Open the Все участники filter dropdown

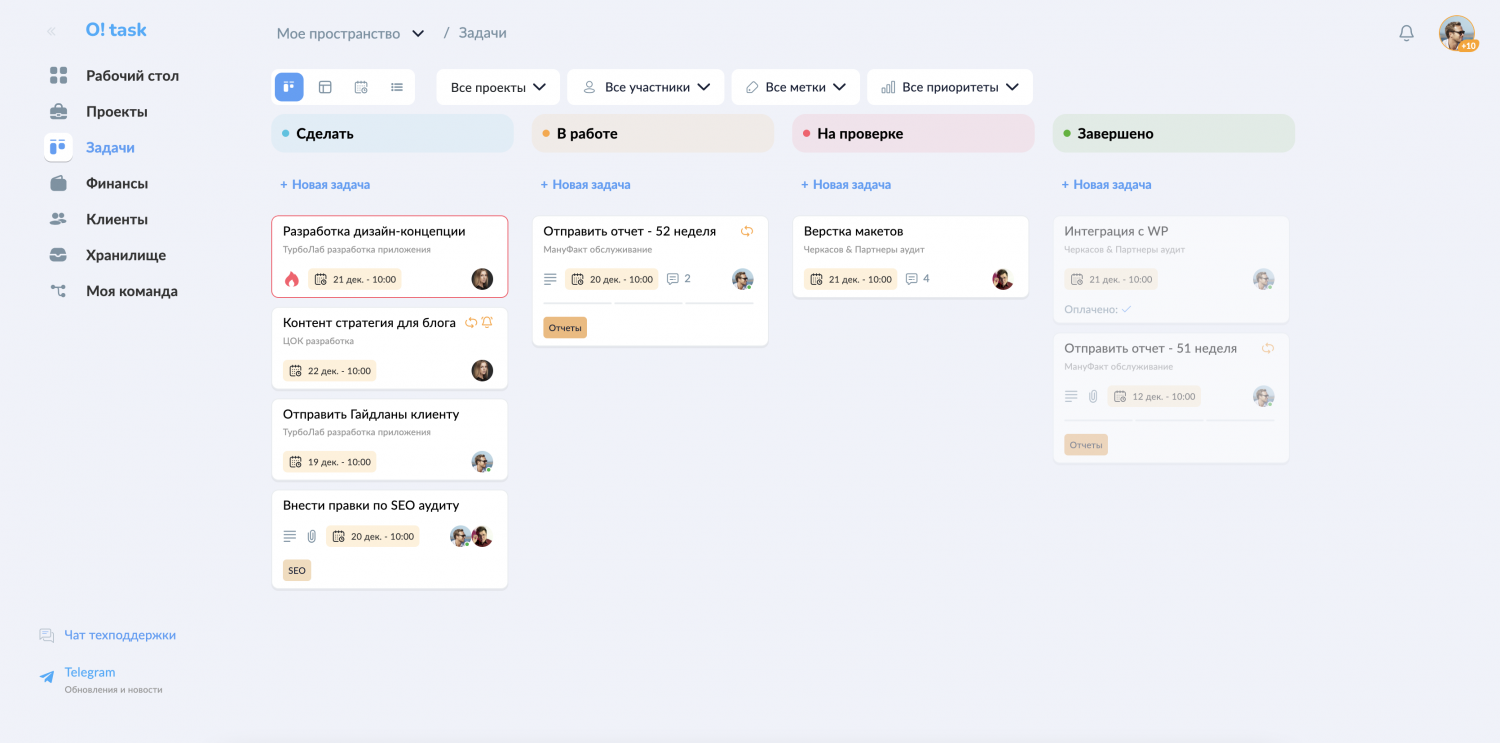[646, 87]
